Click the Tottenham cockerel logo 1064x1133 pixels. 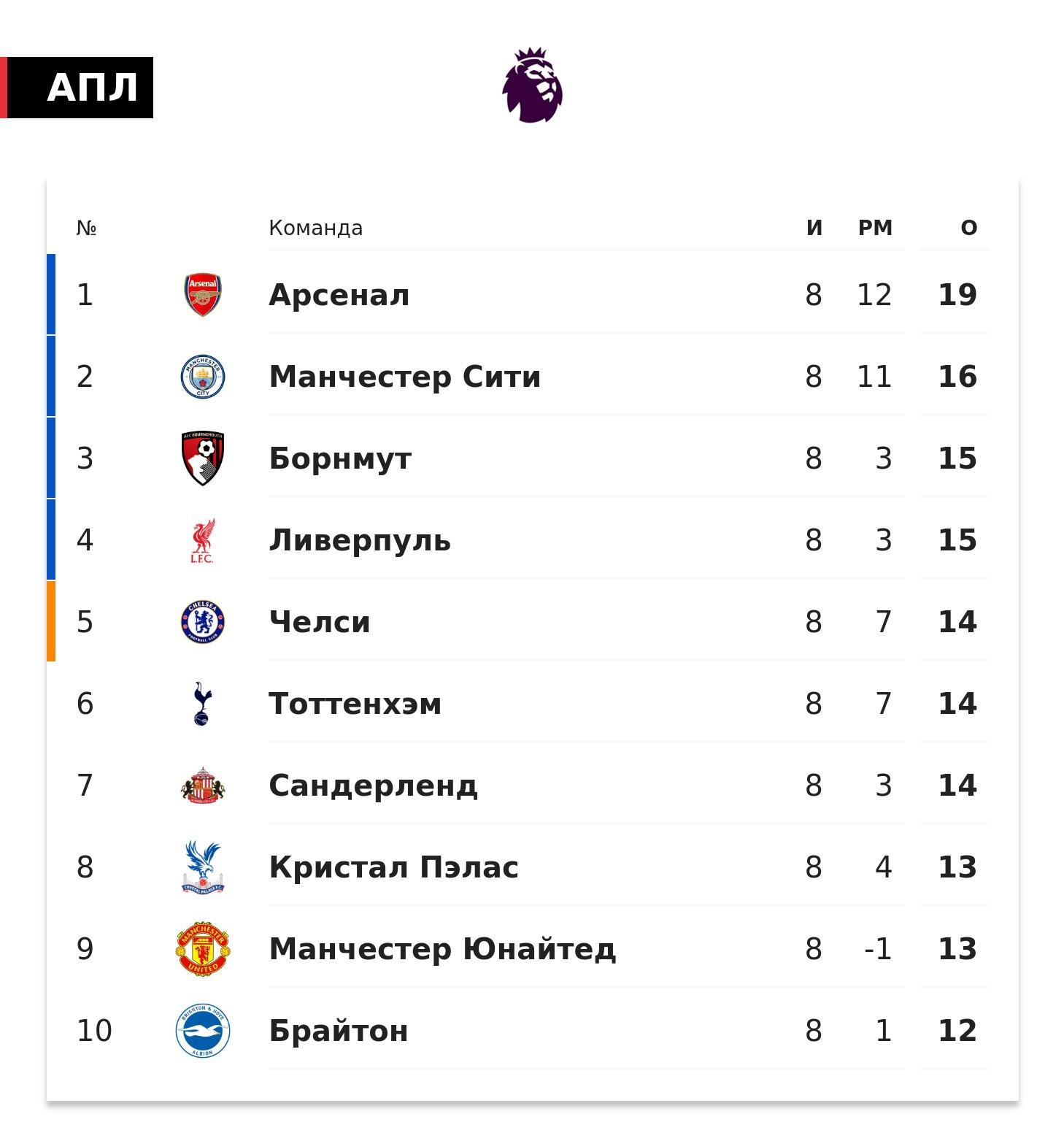tap(202, 704)
